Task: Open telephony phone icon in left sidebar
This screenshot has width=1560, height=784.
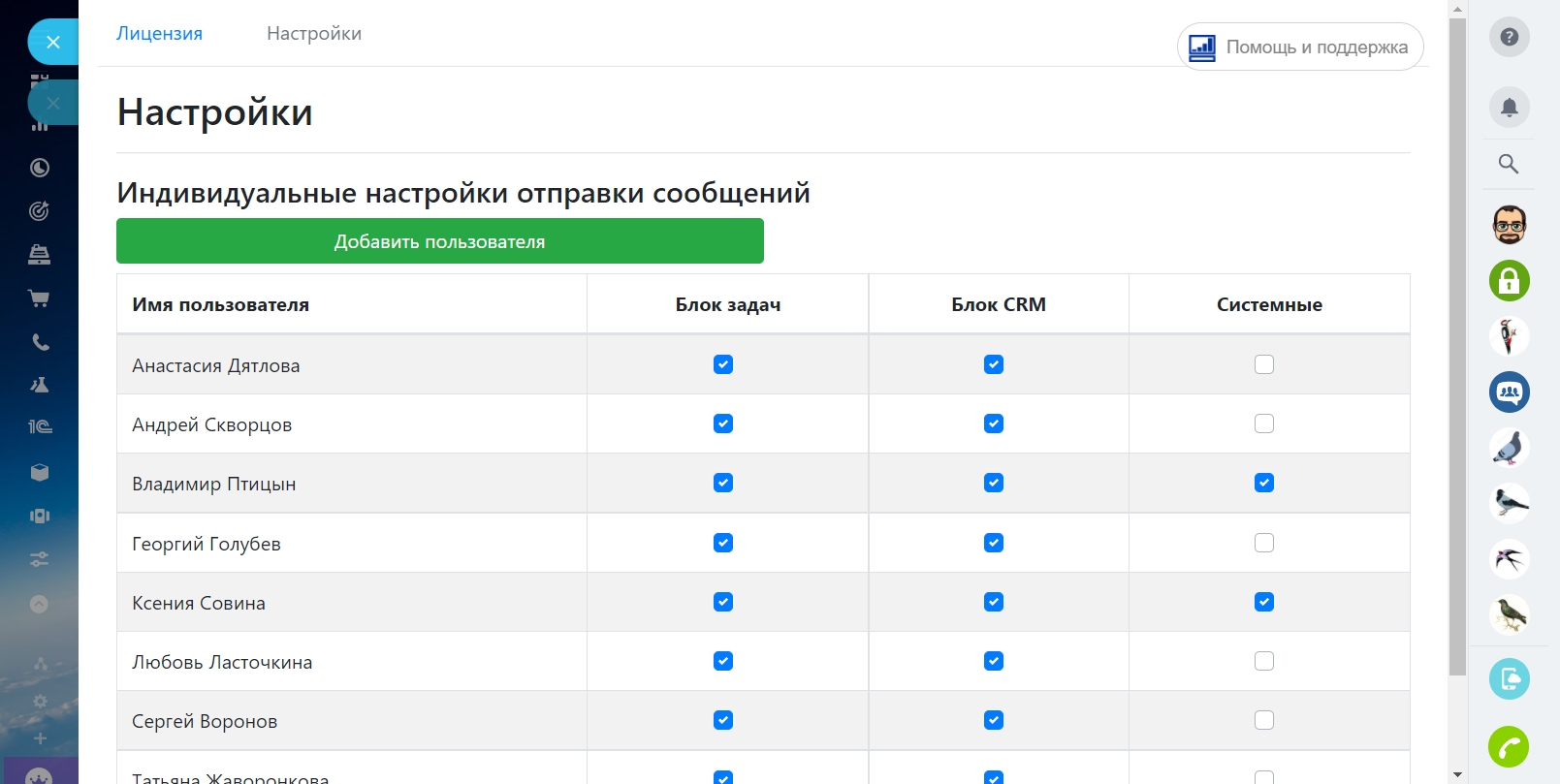Action: [40, 342]
